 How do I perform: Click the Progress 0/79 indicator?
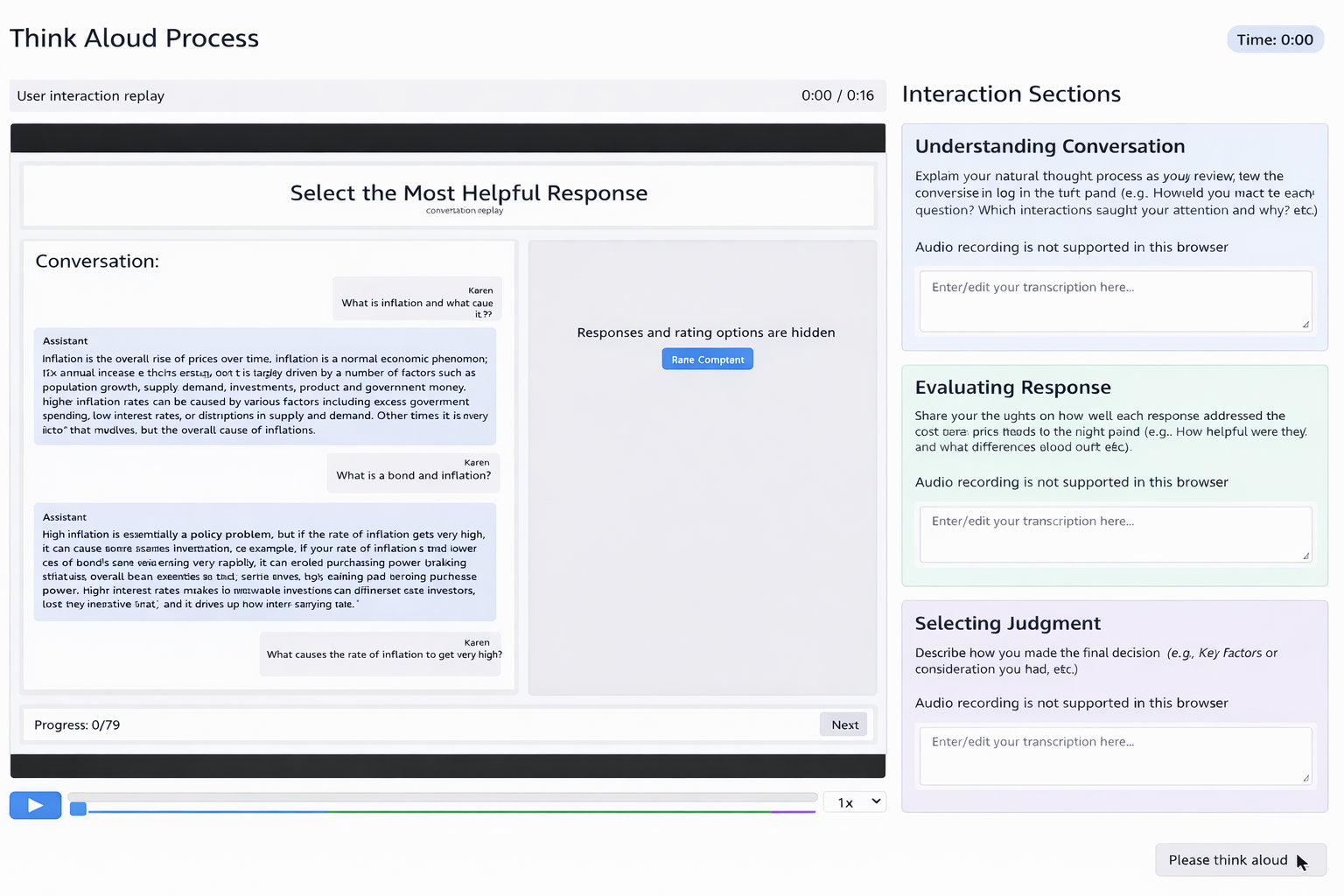(77, 724)
